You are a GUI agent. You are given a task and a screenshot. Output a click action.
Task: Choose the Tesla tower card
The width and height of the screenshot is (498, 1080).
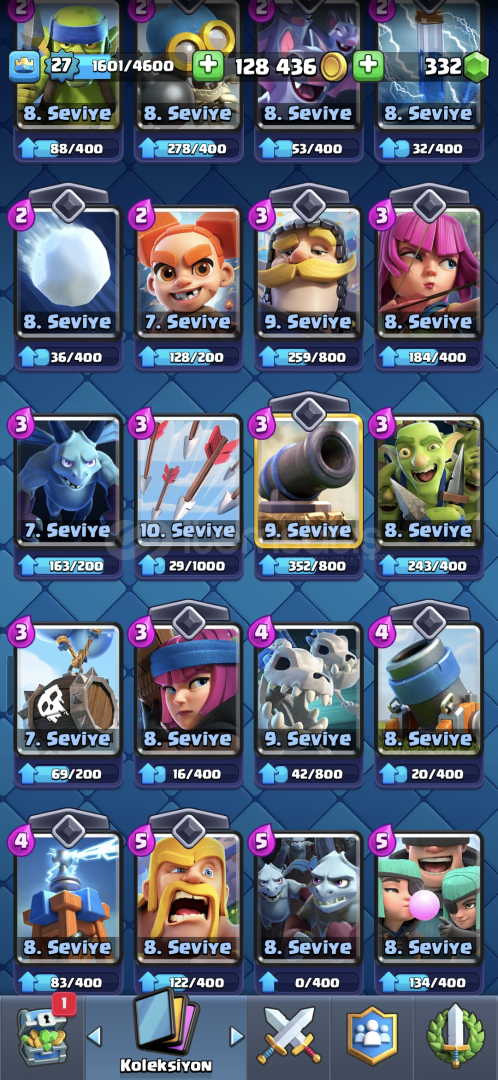[x=69, y=898]
